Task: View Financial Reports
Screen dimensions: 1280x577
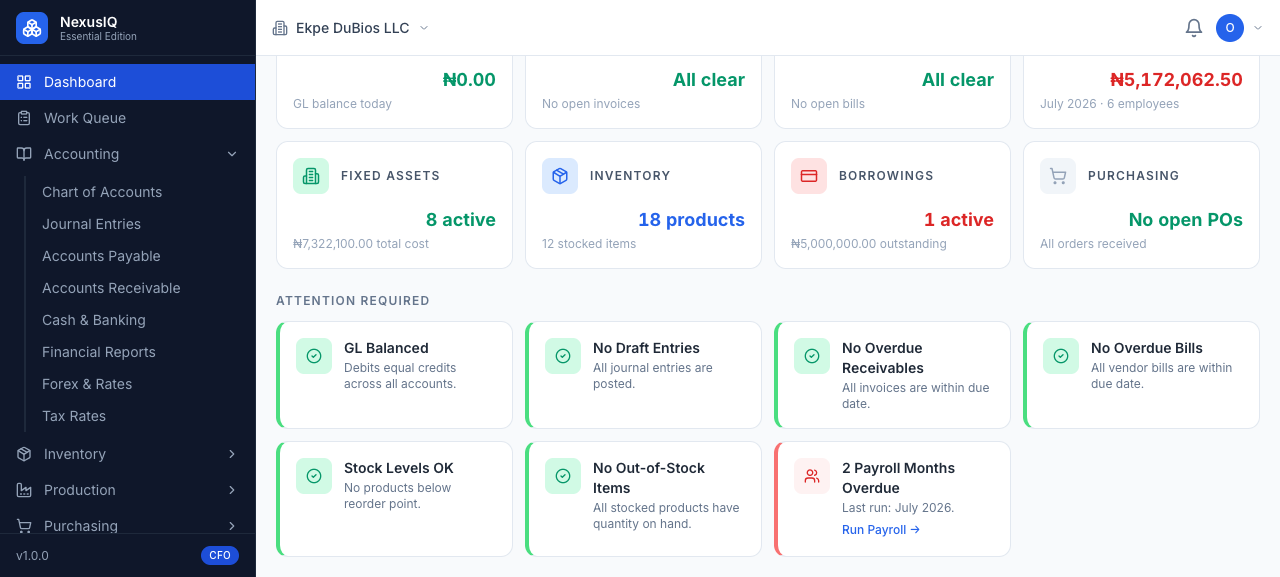Action: click(x=99, y=352)
